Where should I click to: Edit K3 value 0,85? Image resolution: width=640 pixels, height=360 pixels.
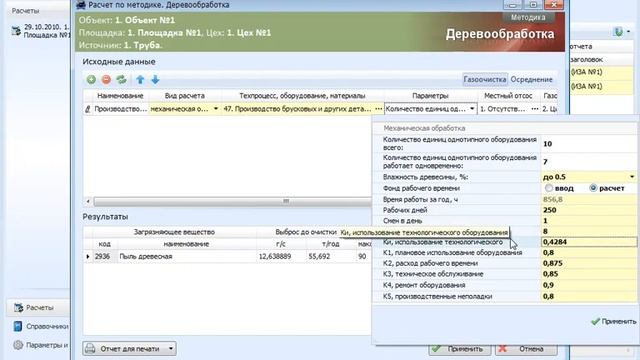(589, 274)
